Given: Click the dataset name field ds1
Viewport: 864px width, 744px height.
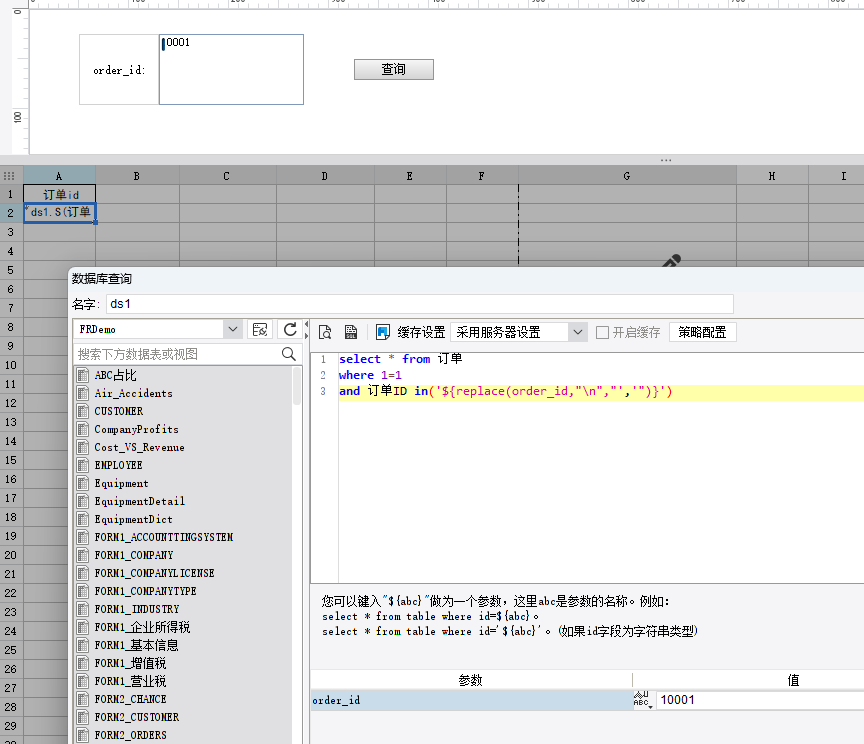Looking at the screenshot, I should coord(419,303).
